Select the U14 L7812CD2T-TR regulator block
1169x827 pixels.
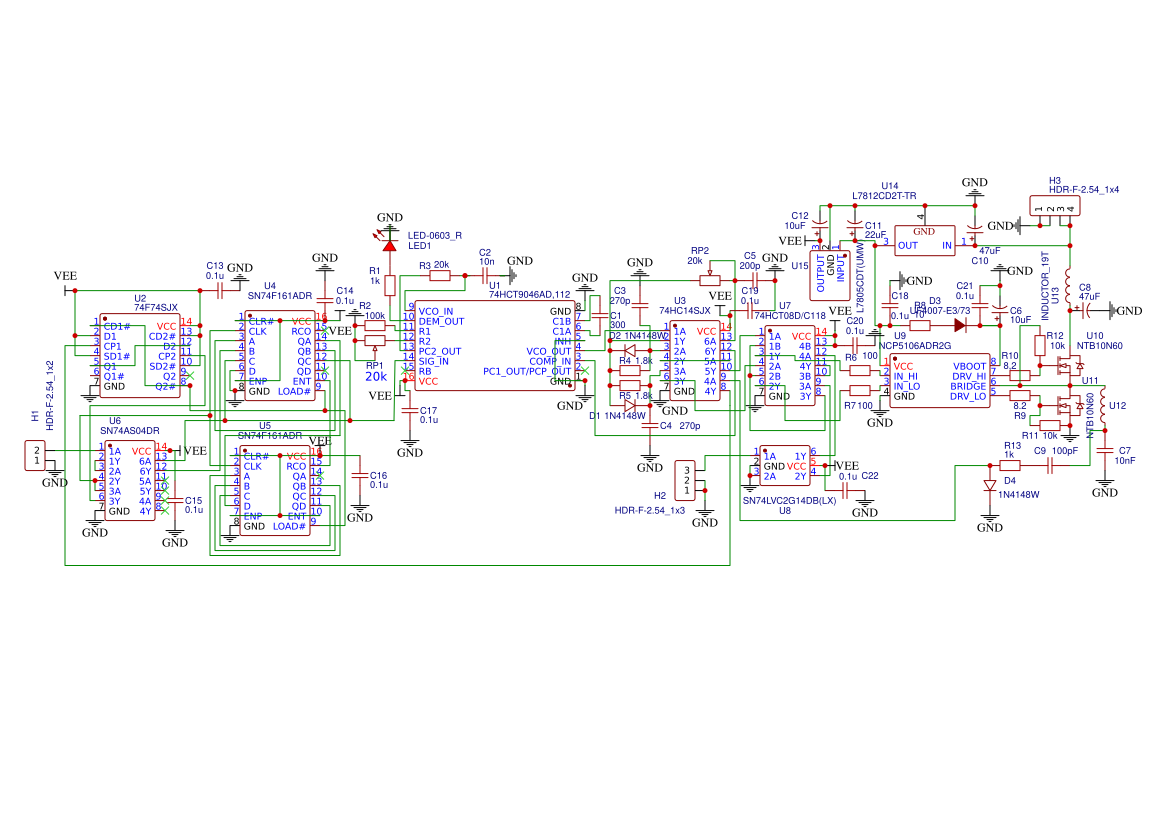pyautogui.click(x=924, y=241)
